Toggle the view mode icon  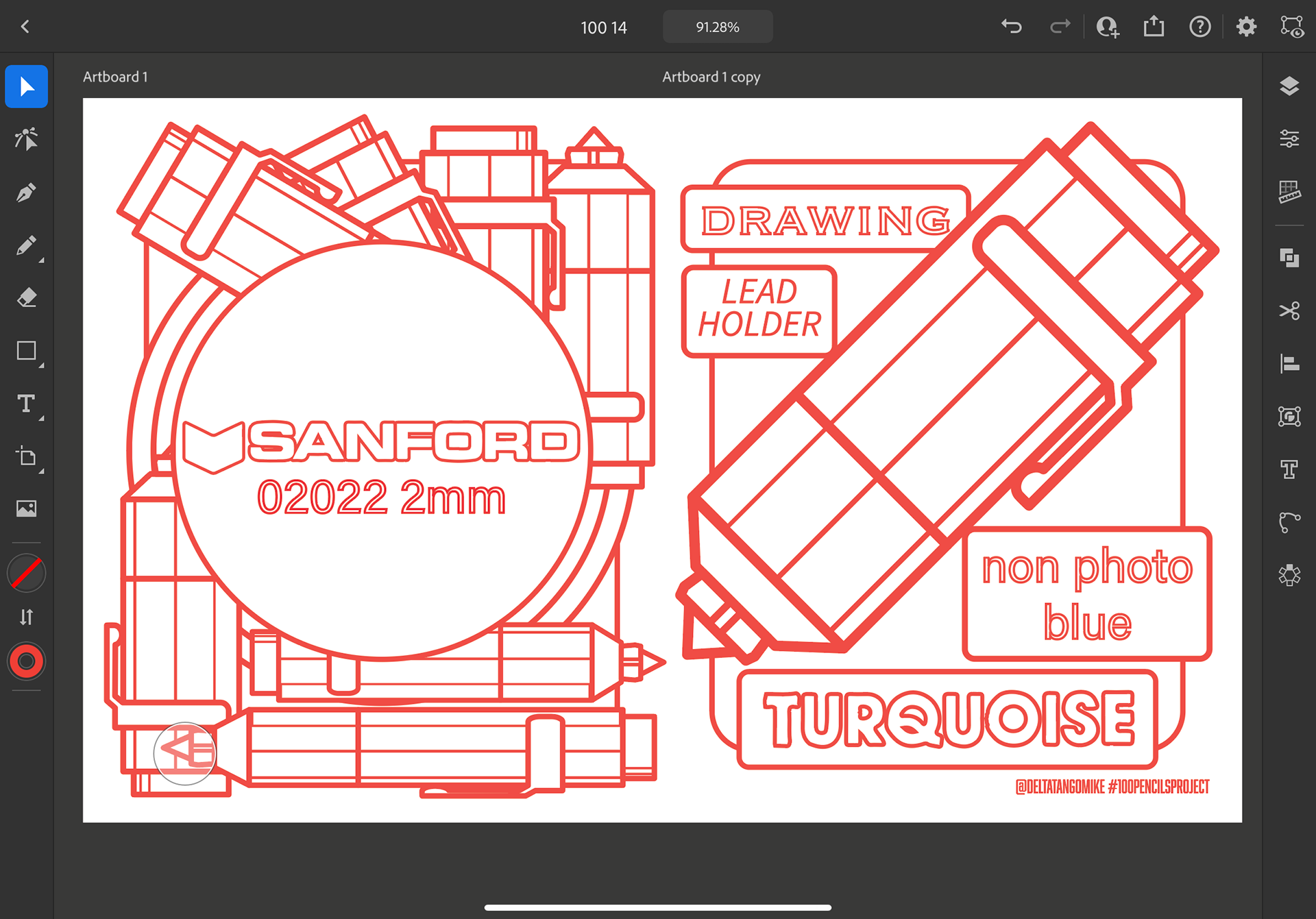pos(1292,27)
